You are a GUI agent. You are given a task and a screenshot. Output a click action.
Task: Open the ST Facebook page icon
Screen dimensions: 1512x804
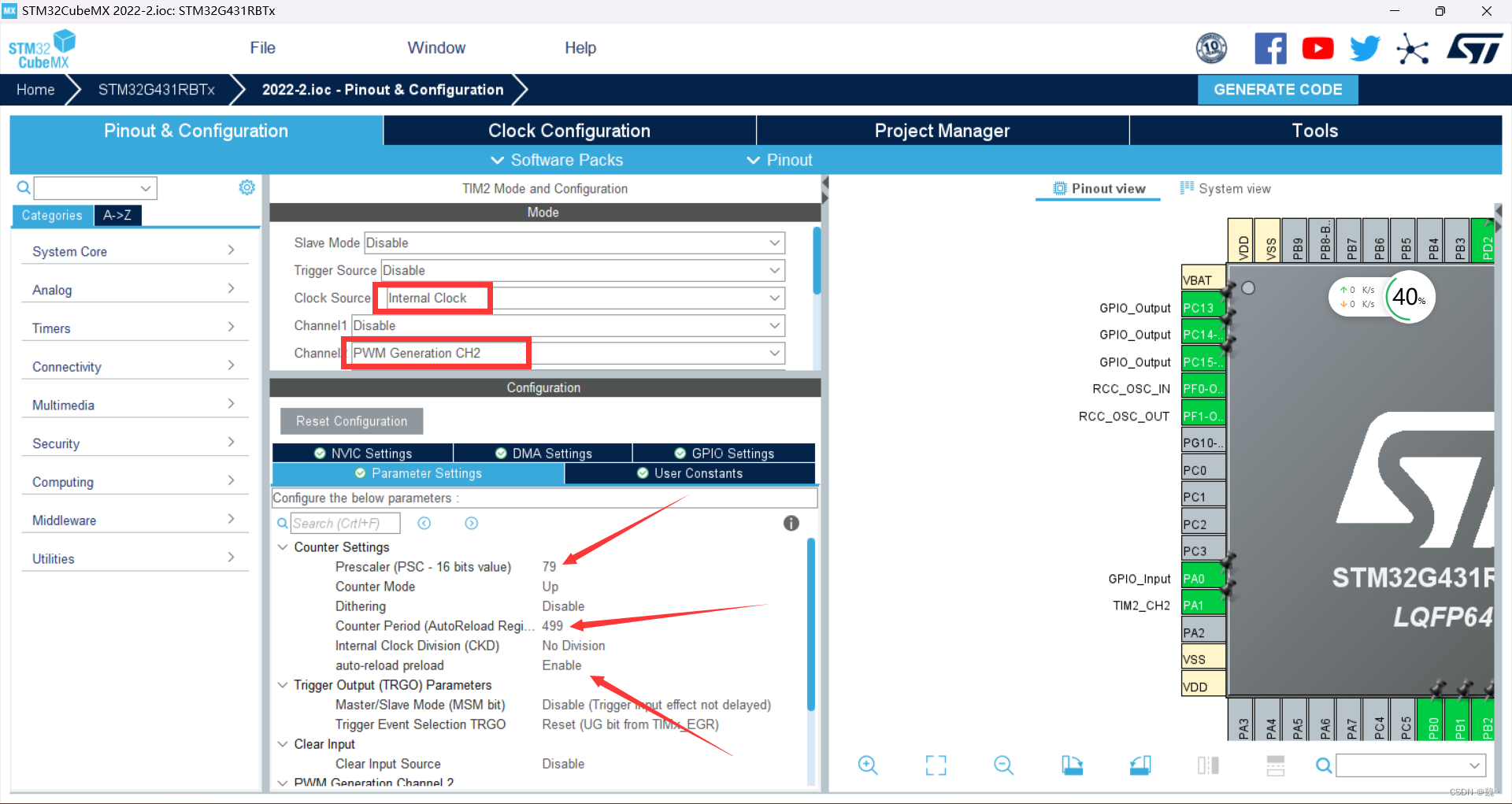(x=1270, y=49)
